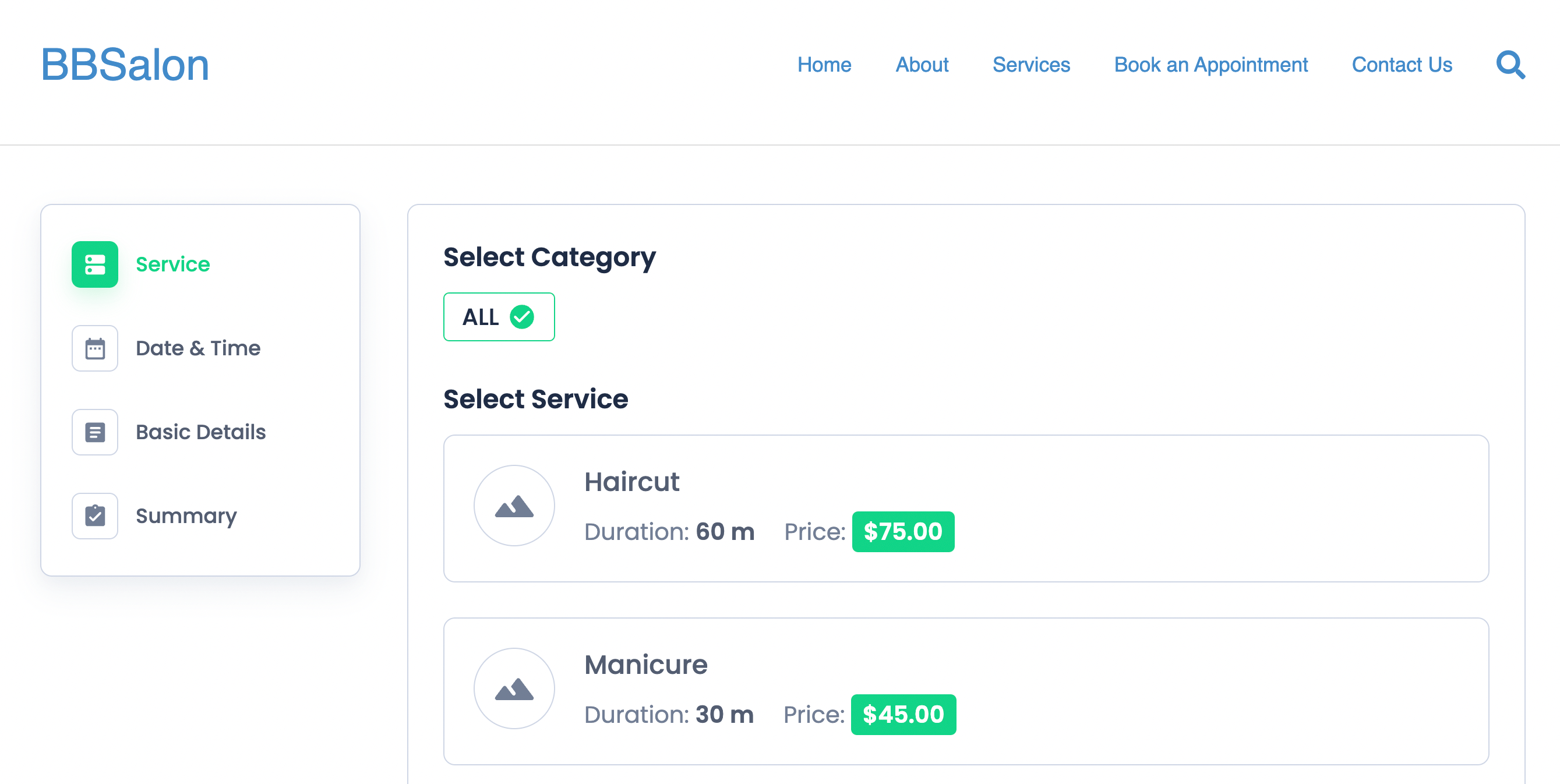Viewport: 1560px width, 784px height.
Task: Click the Basic Details document icon
Action: tap(95, 432)
